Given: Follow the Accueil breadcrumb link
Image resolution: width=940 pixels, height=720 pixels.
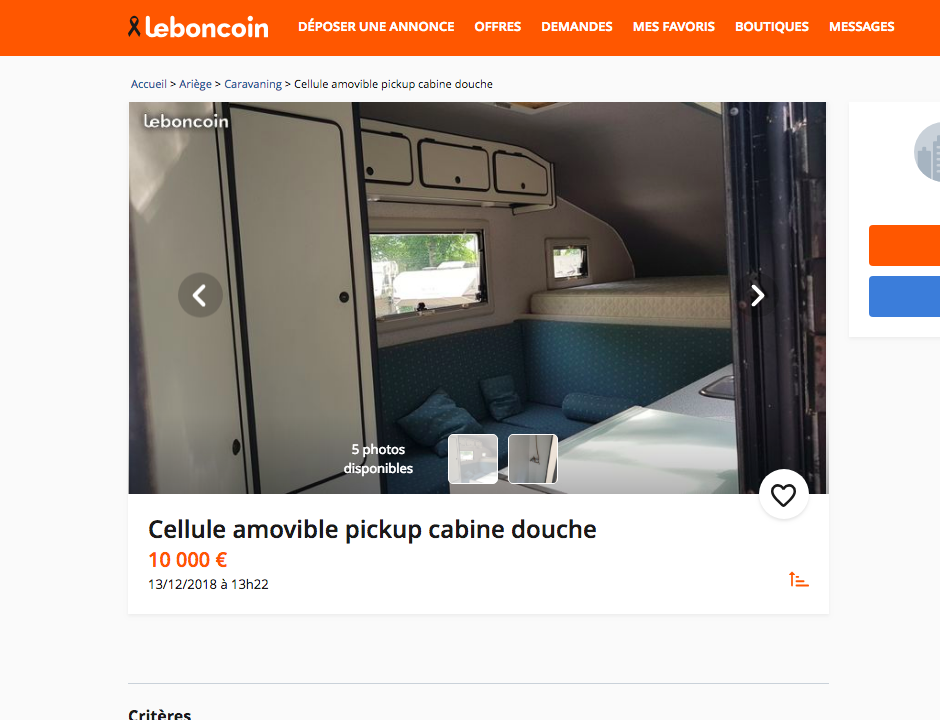Looking at the screenshot, I should [149, 84].
